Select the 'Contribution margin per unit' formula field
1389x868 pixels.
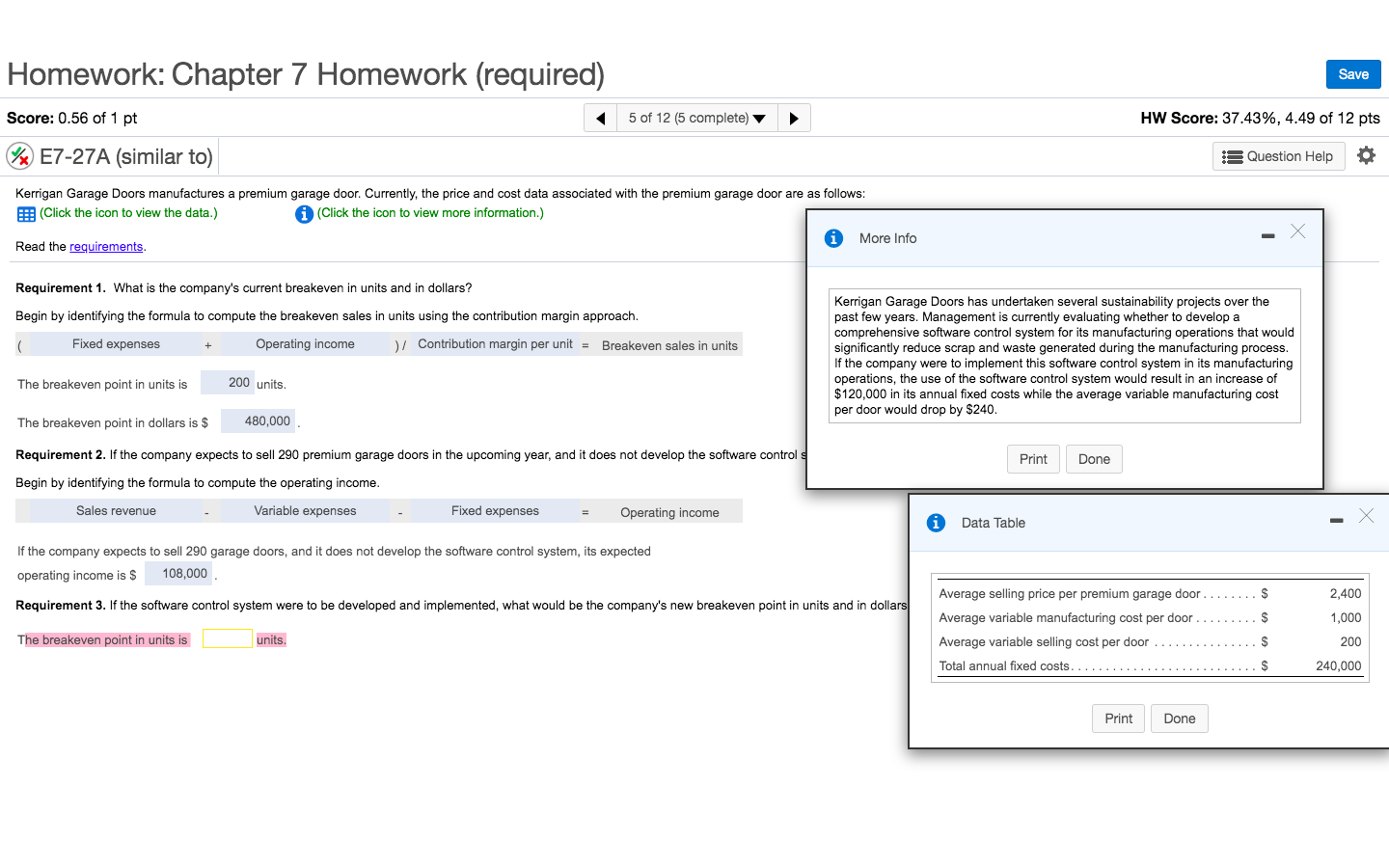pos(495,344)
